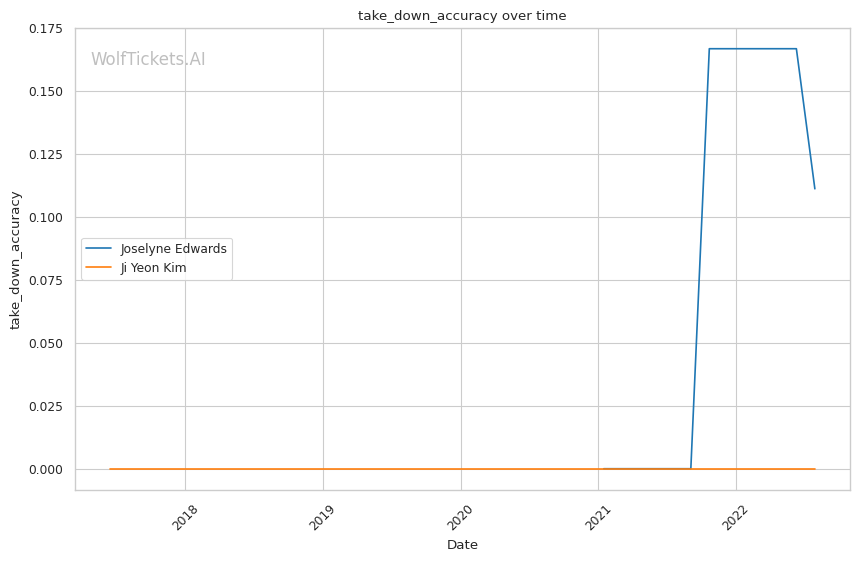Click the 0.125 y-axis tick label

coord(47,155)
